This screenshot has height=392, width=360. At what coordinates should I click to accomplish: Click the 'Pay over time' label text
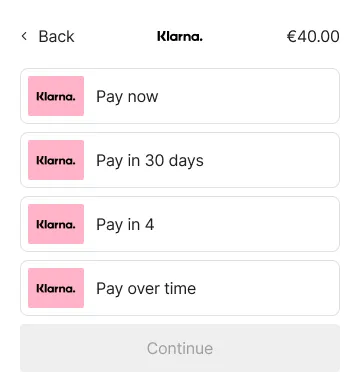[x=146, y=289]
